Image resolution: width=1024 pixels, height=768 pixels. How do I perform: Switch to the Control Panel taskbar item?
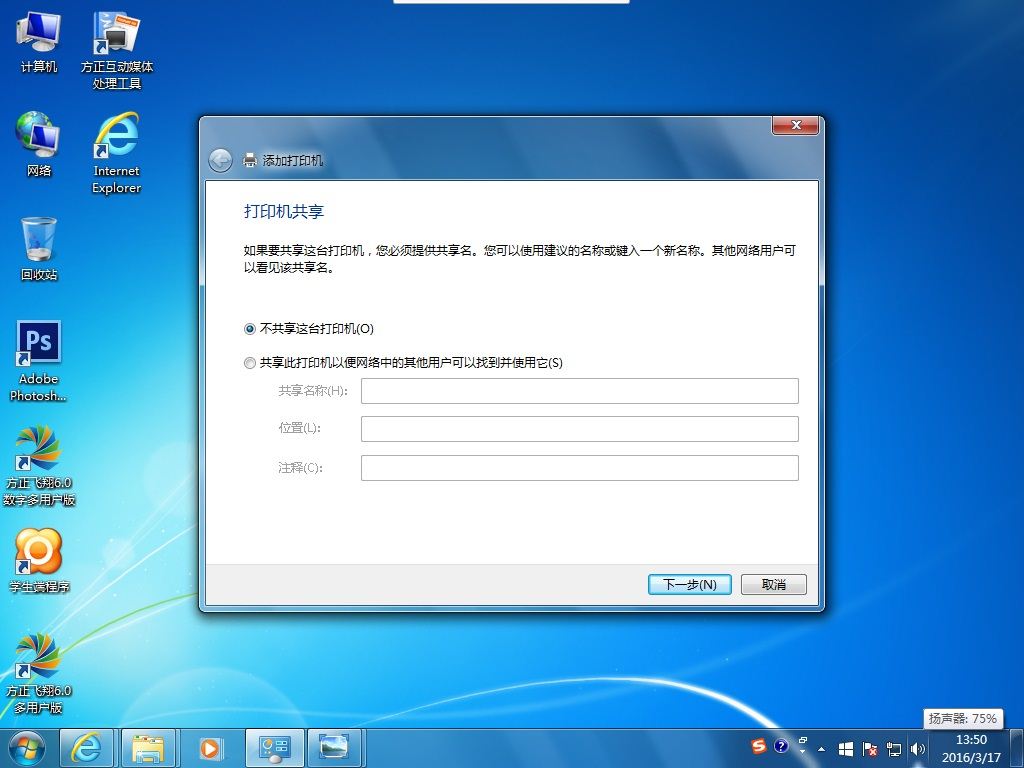[x=274, y=748]
